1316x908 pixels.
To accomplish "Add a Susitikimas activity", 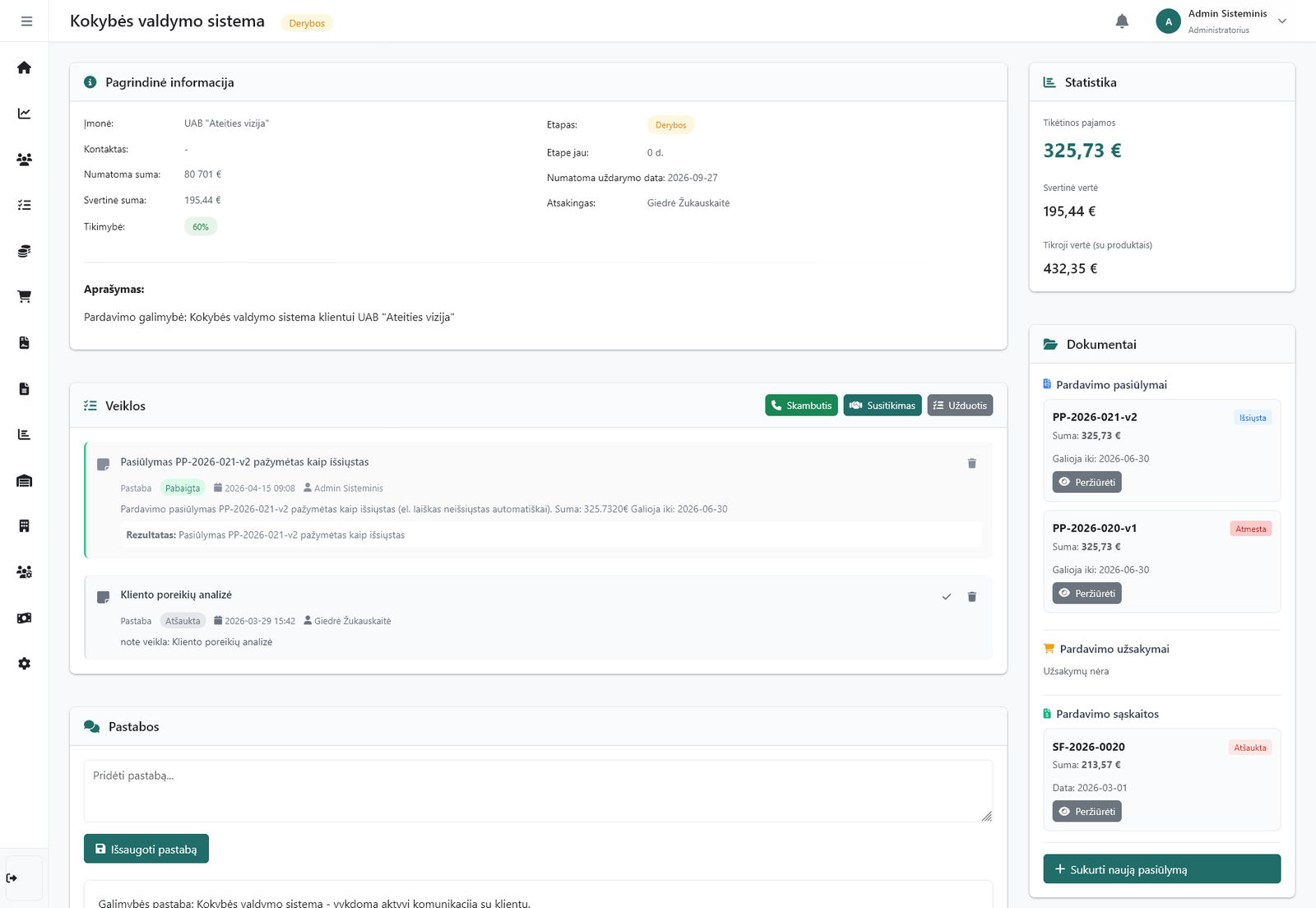I will coord(882,405).
